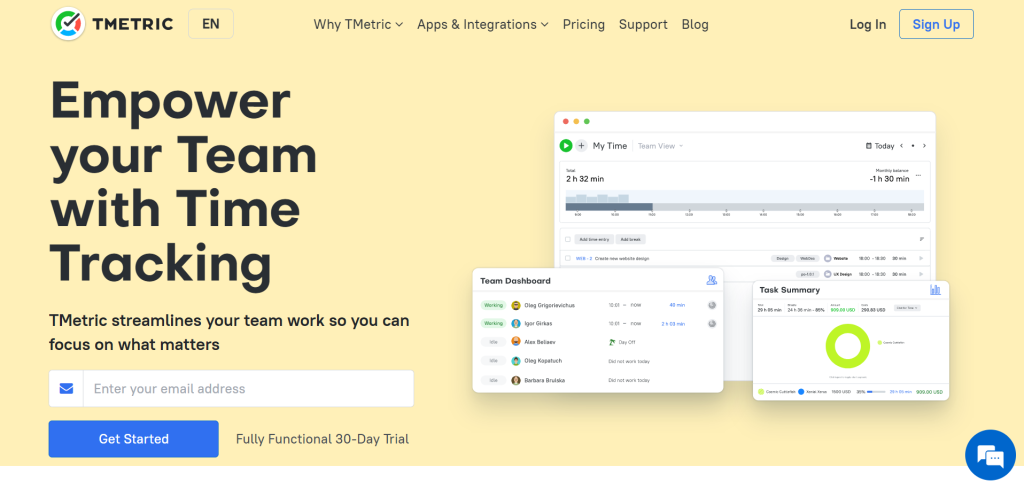Image resolution: width=1024 pixels, height=482 pixels.
Task: Click the team members icon in Team Dashboard
Action: click(x=712, y=280)
